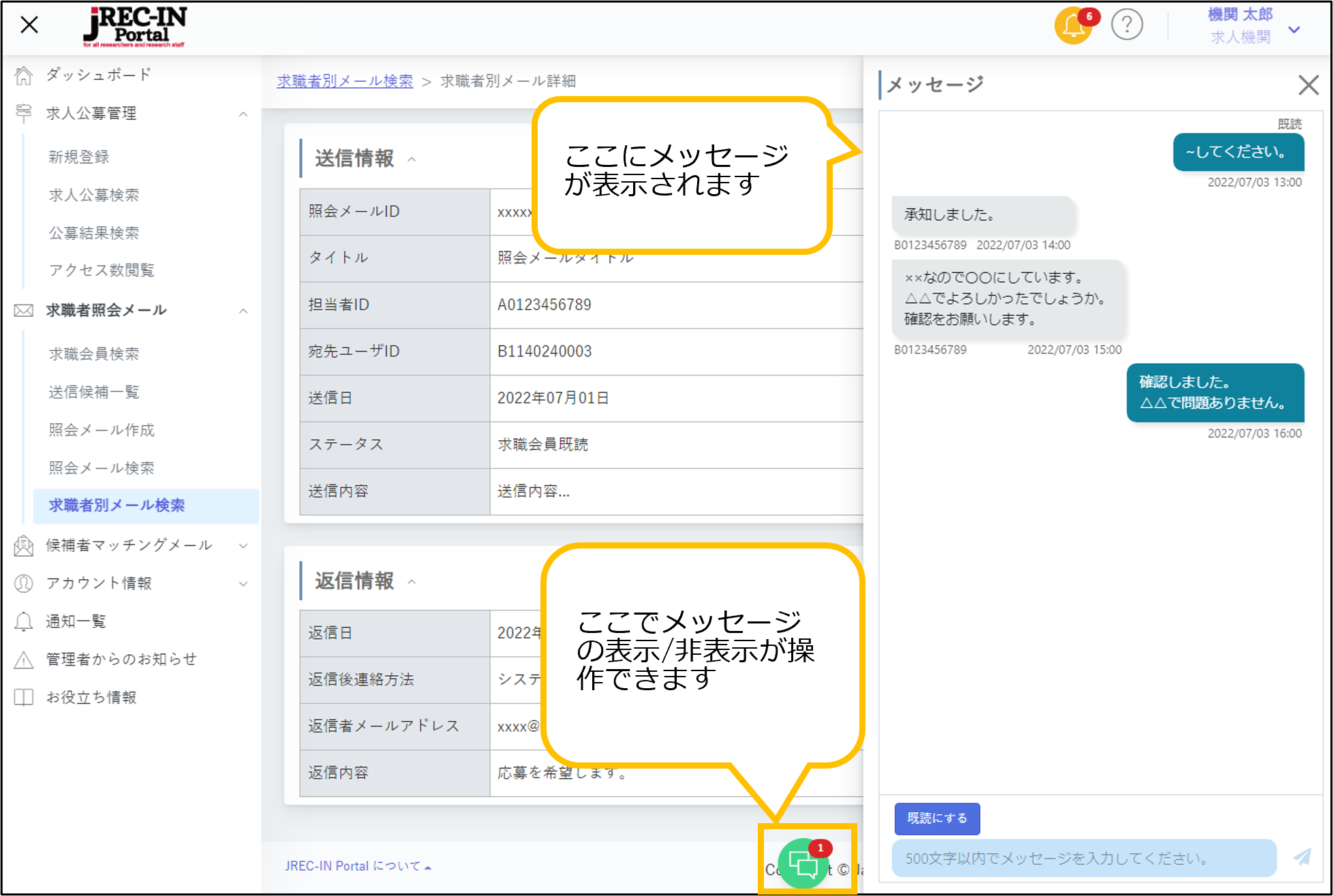Close the sidebar with the X icon
Image resolution: width=1333 pixels, height=896 pixels.
point(29,25)
